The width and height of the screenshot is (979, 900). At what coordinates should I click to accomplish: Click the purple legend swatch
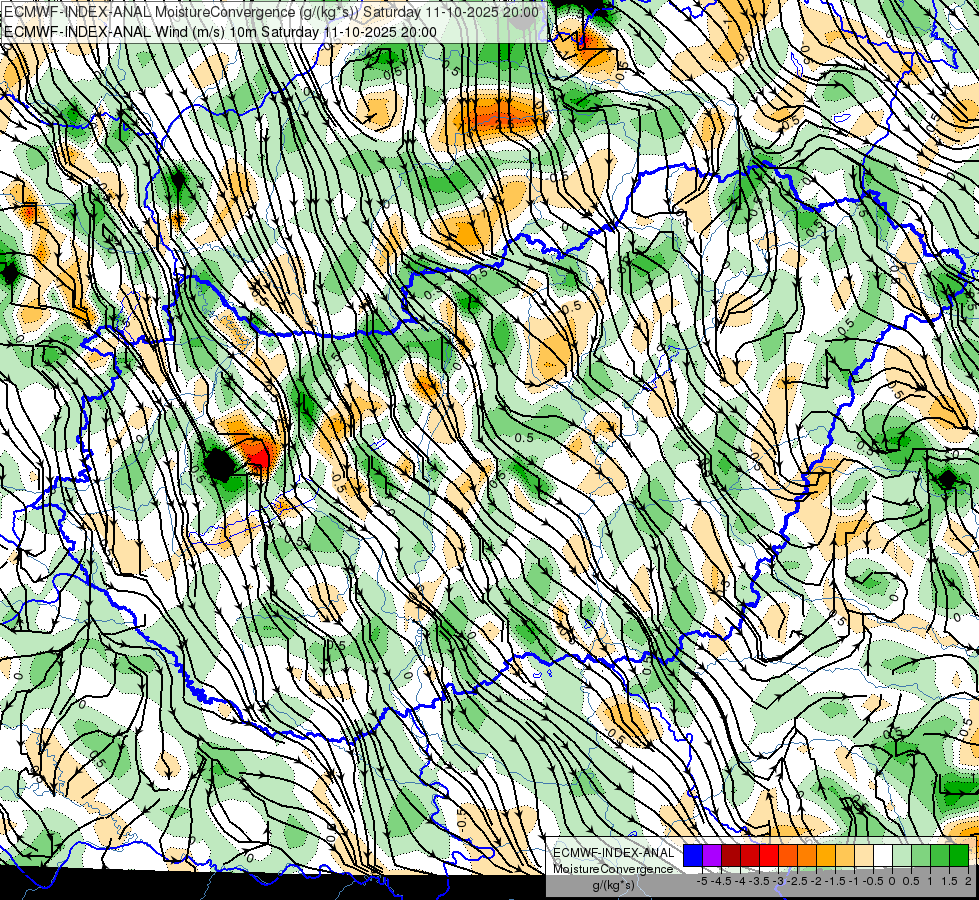pyautogui.click(x=712, y=855)
